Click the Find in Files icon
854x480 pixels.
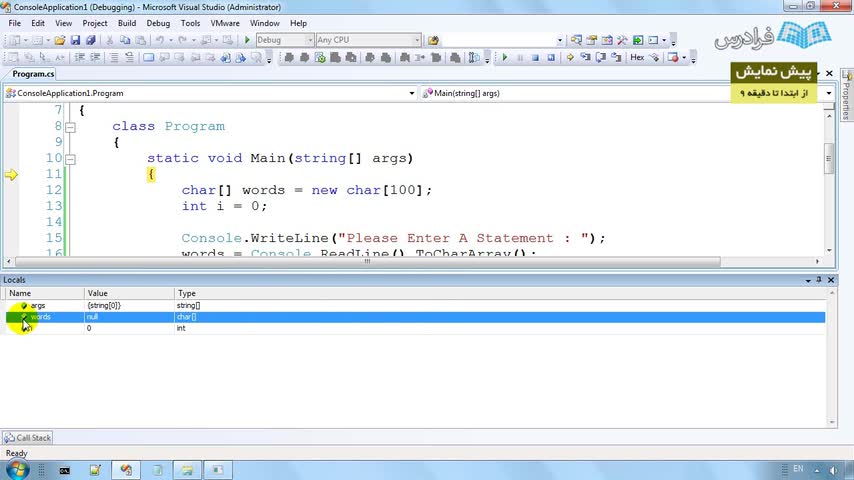(433, 40)
